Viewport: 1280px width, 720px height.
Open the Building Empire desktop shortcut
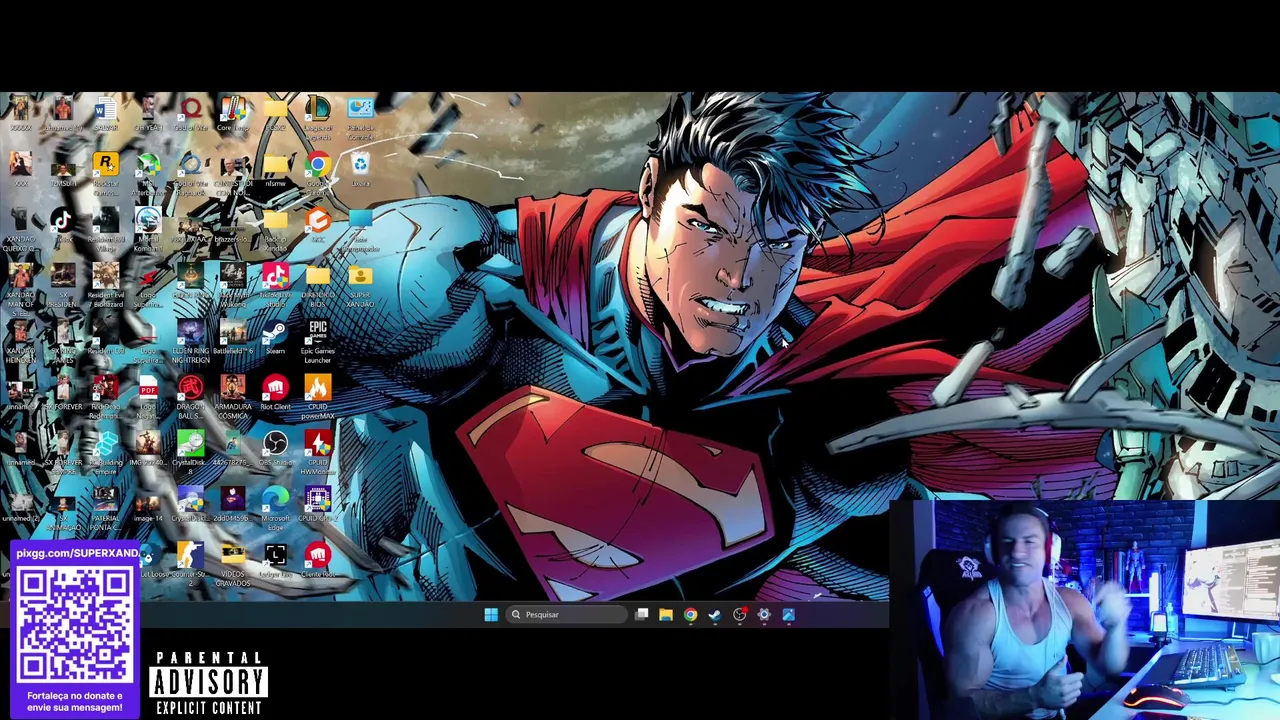[105, 453]
